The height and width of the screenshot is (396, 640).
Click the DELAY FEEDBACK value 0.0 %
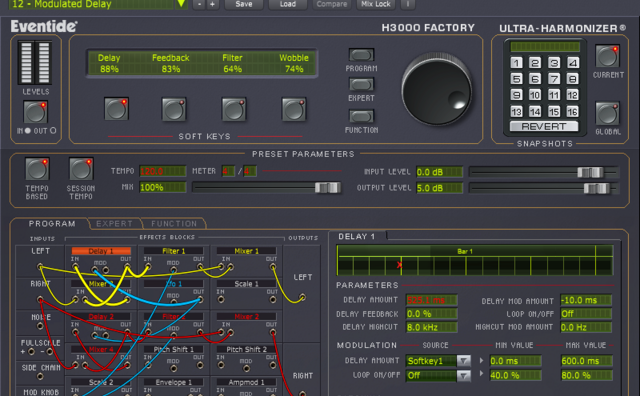tap(431, 314)
